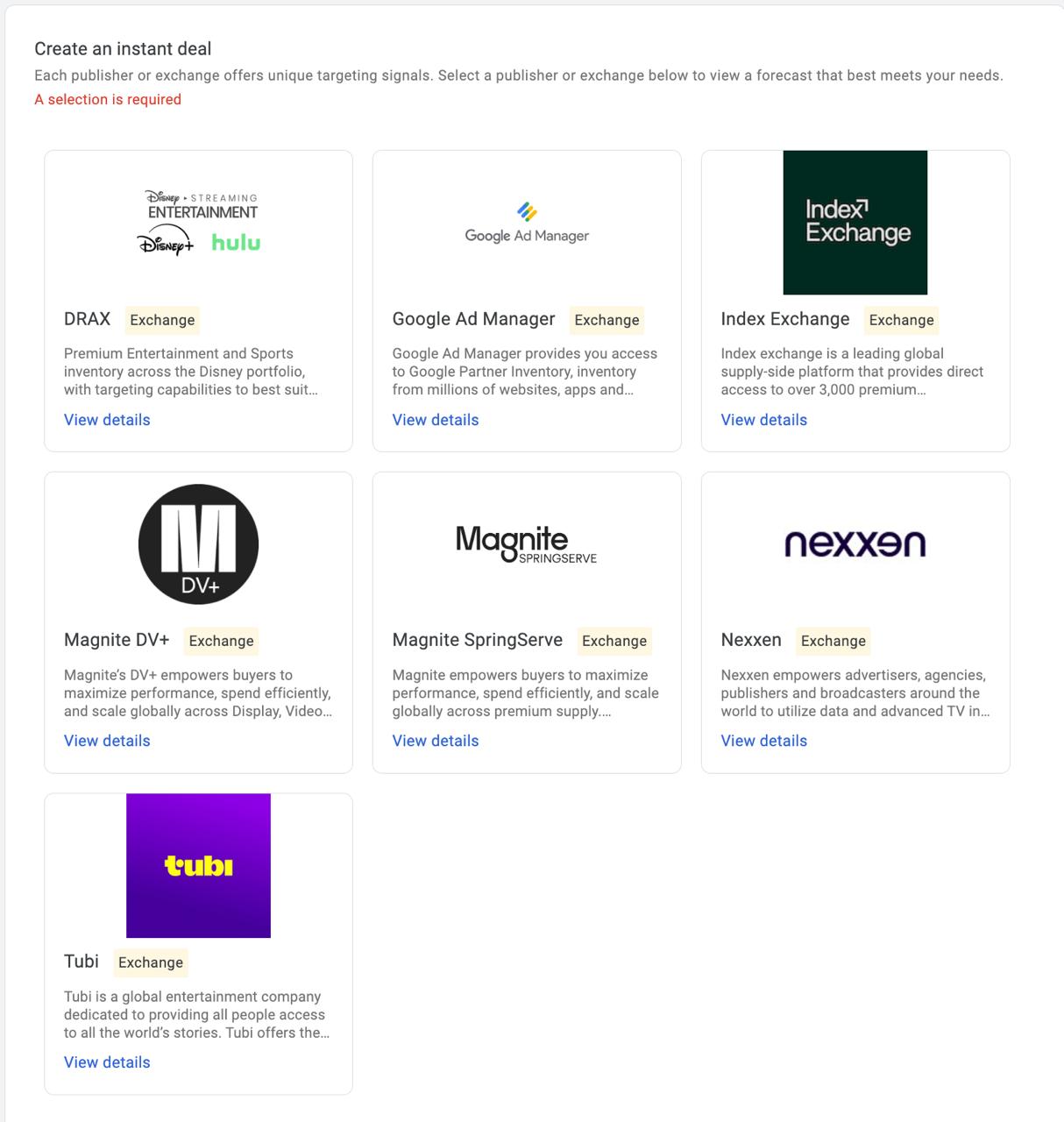Open View details for Magnite SpringServe
This screenshot has height=1122, width=1064.
[436, 741]
